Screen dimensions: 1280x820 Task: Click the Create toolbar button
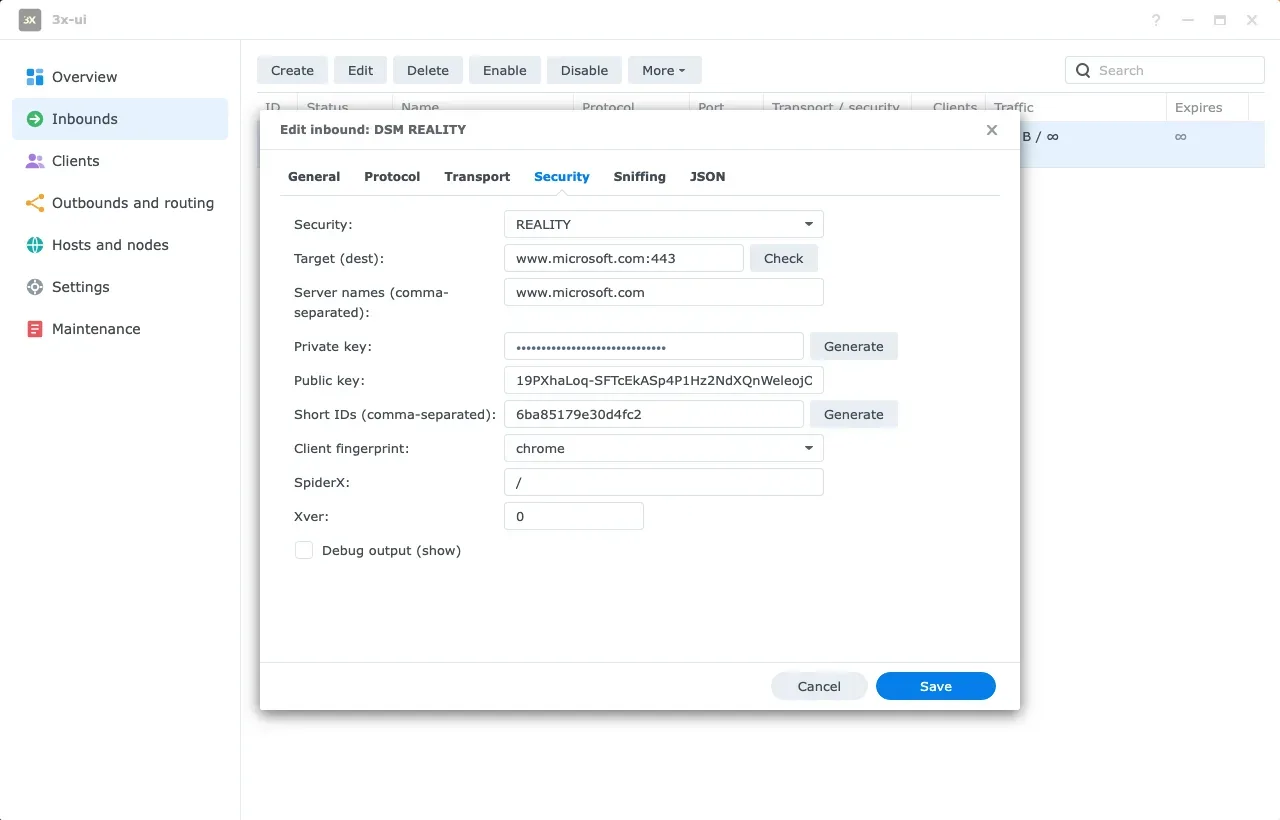pos(292,70)
